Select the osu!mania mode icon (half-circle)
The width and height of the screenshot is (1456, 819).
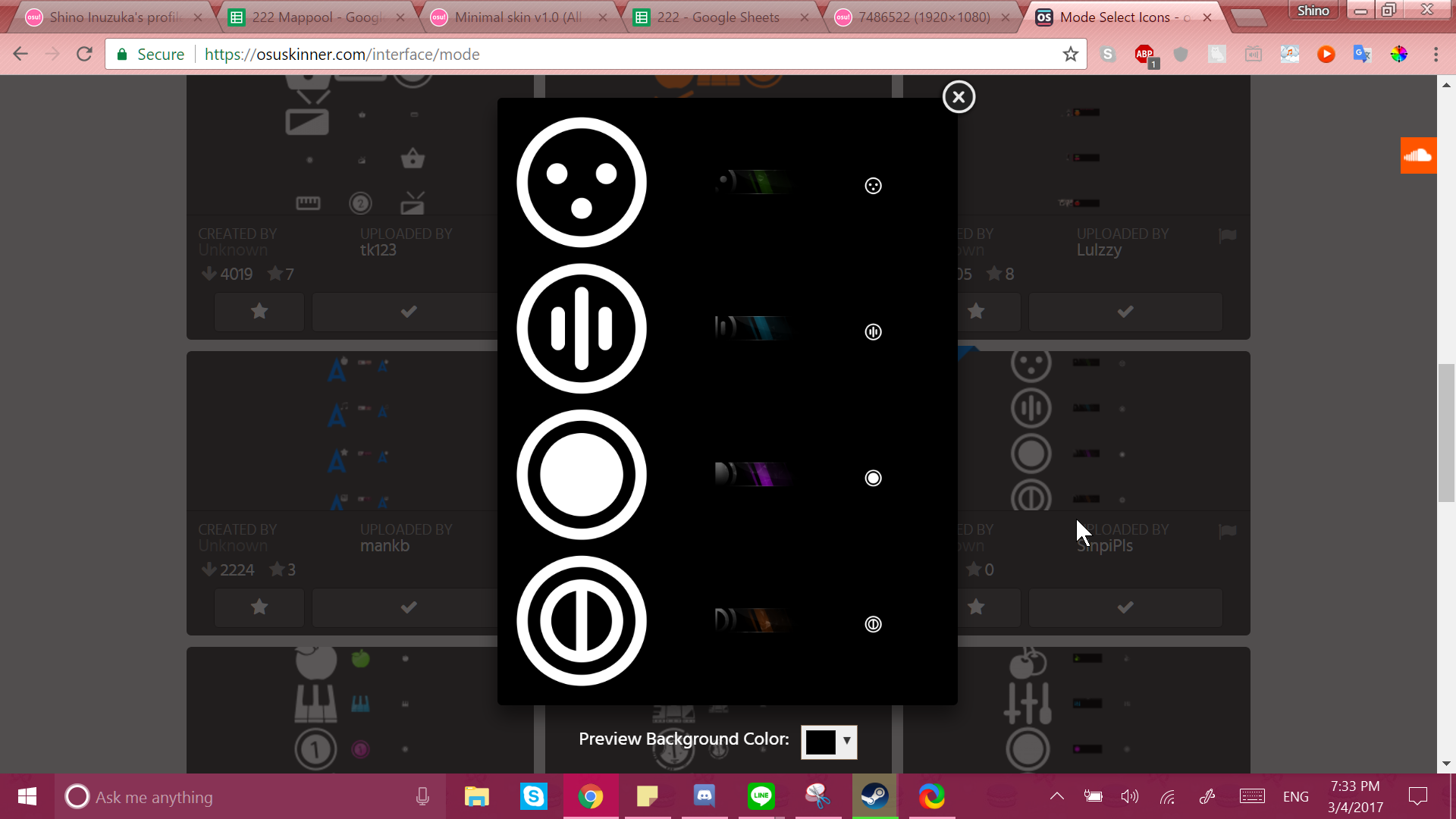(x=582, y=622)
